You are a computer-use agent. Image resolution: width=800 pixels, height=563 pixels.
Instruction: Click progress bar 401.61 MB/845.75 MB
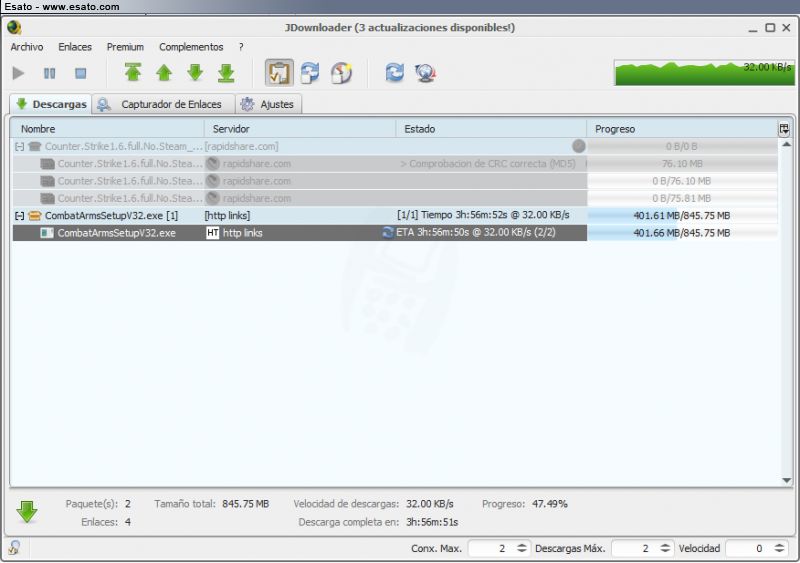click(x=682, y=215)
